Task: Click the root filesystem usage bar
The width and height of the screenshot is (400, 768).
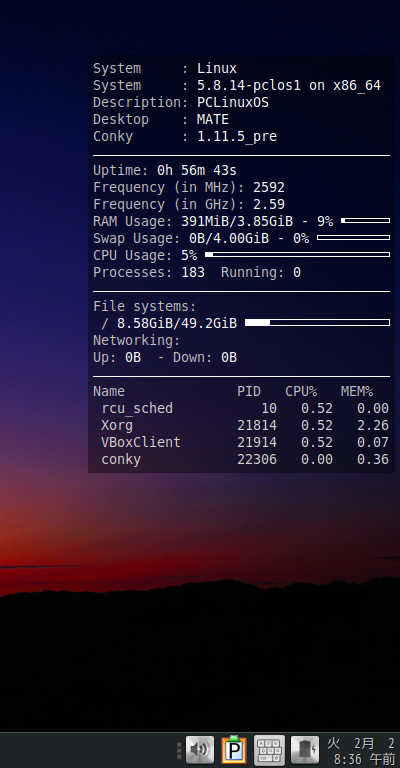Action: [317, 323]
